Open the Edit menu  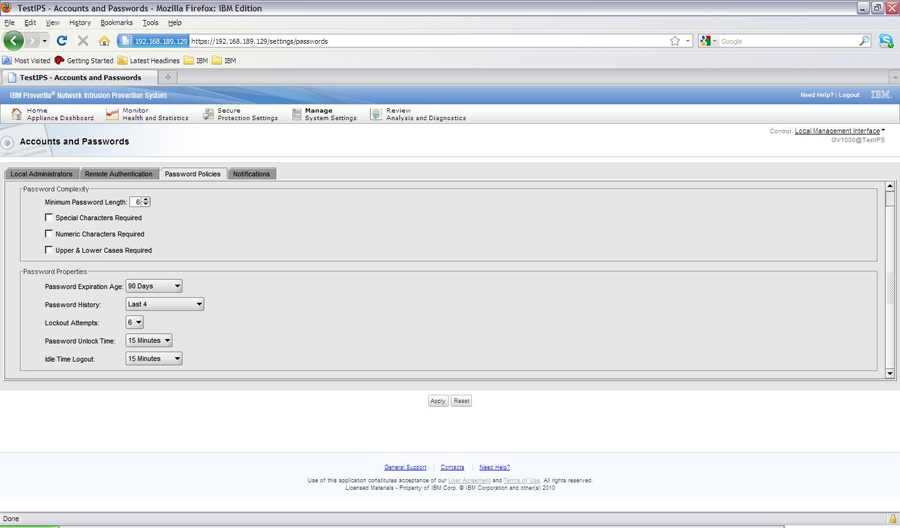tap(30, 22)
